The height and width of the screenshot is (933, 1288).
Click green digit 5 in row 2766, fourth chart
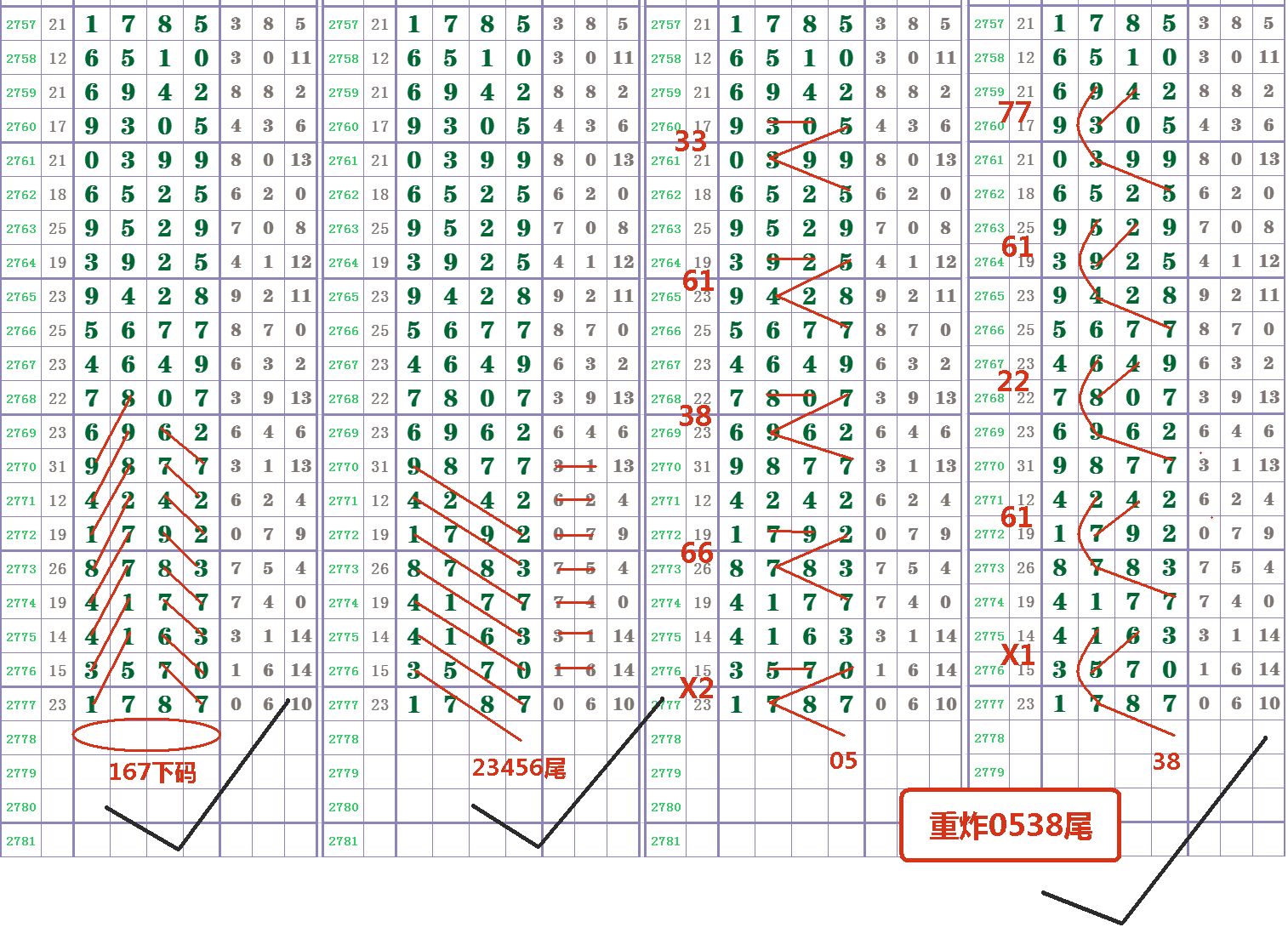1059,329
